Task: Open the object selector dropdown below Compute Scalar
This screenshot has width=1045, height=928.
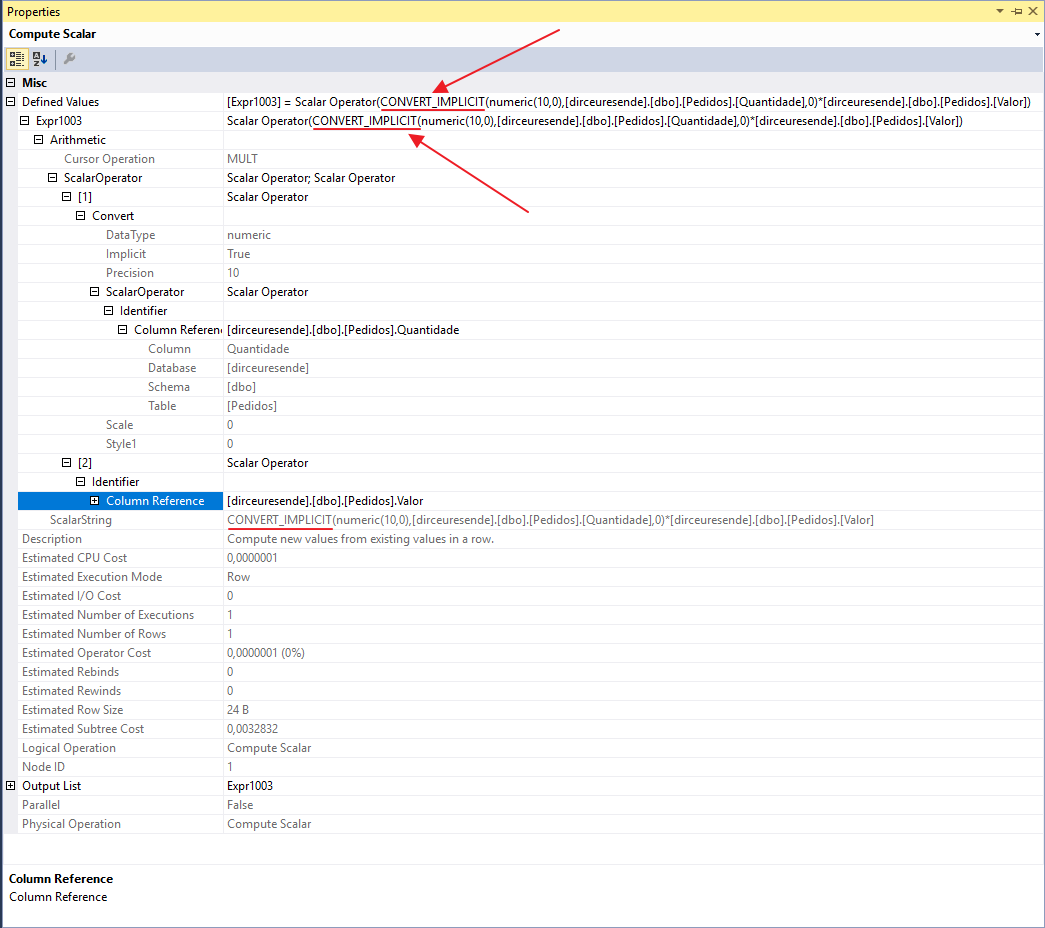Action: click(1035, 33)
